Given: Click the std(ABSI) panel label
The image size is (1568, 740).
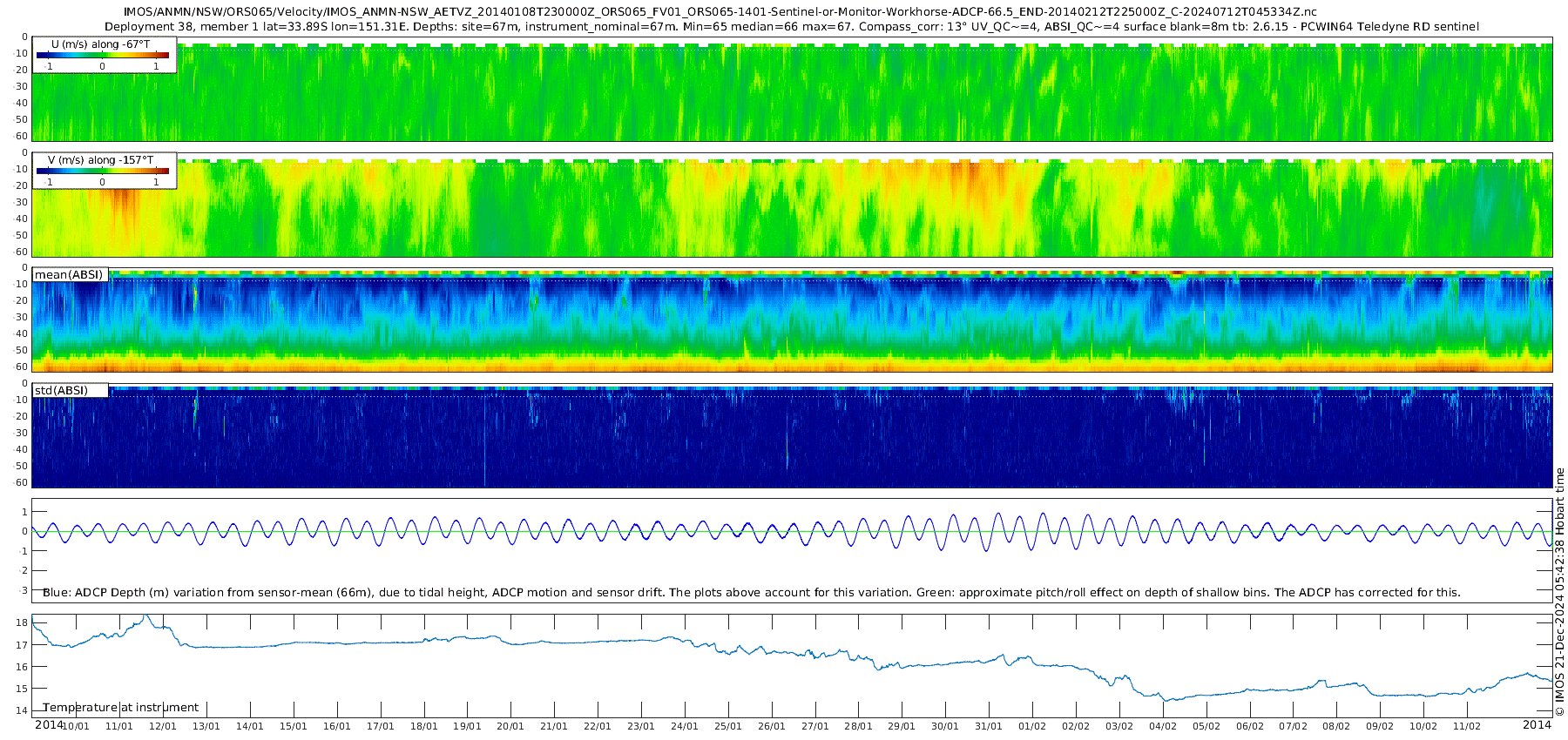Looking at the screenshot, I should 61,391.
